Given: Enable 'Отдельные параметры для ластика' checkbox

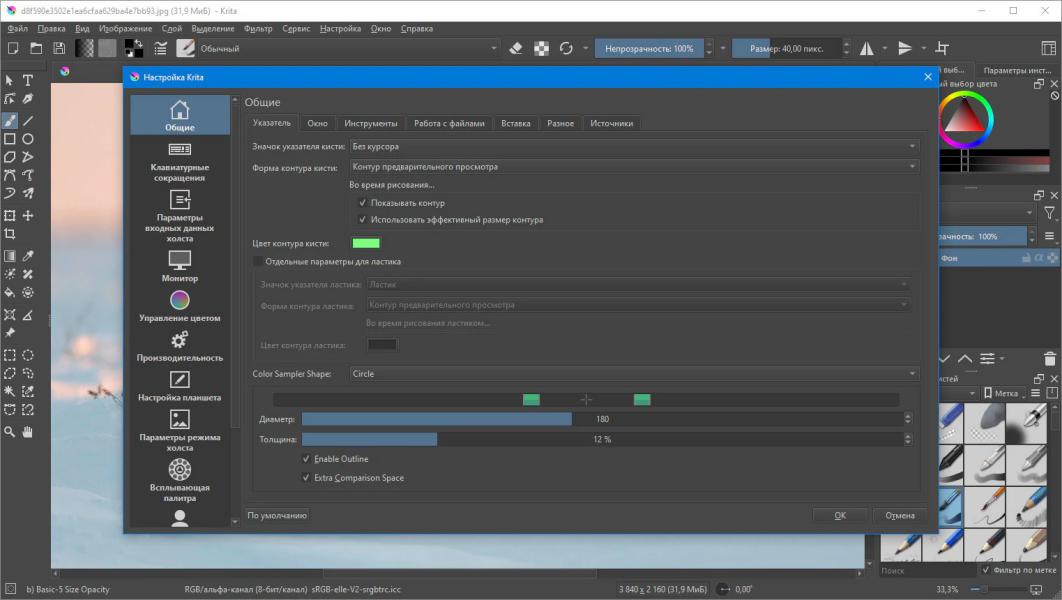Looking at the screenshot, I should [x=259, y=262].
